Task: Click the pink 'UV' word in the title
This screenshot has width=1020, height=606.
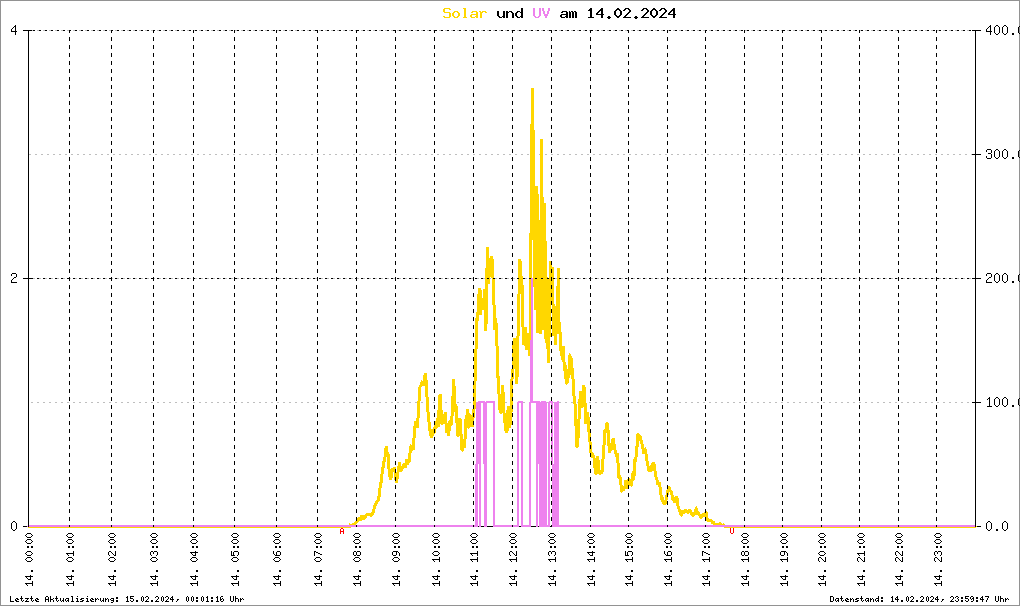Action: coord(541,13)
